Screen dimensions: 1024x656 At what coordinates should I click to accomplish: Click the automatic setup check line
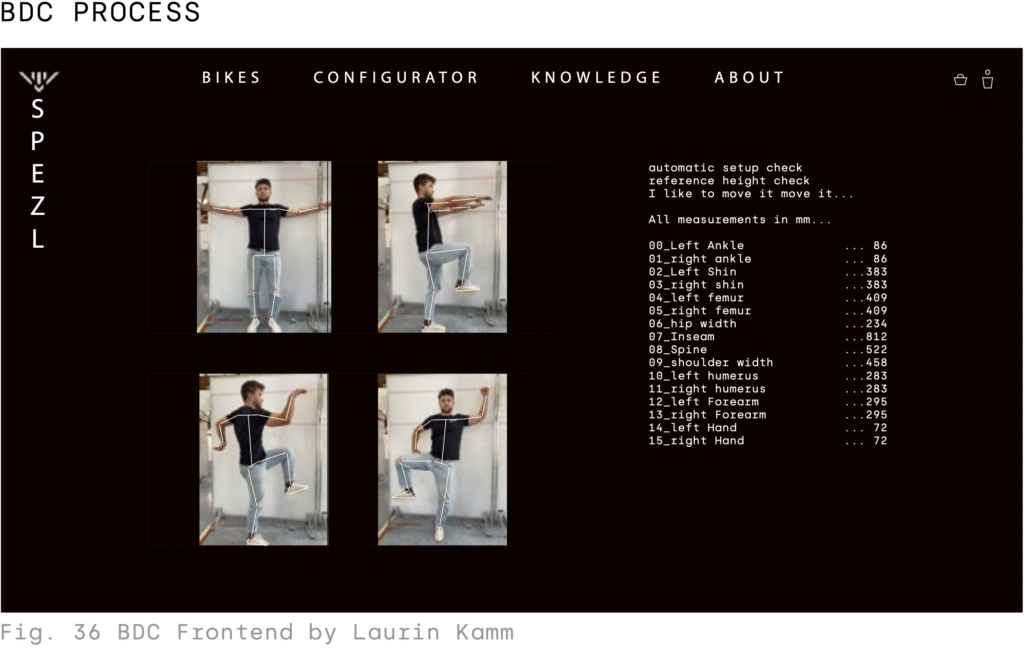pyautogui.click(x=725, y=168)
